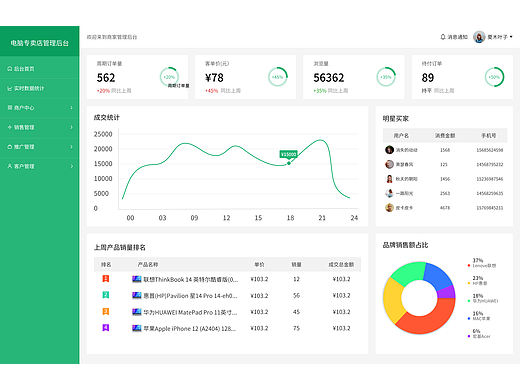Screen dimensions: 520x390
Task: Click the grid icon beside 商户中心
Action: tap(10, 108)
